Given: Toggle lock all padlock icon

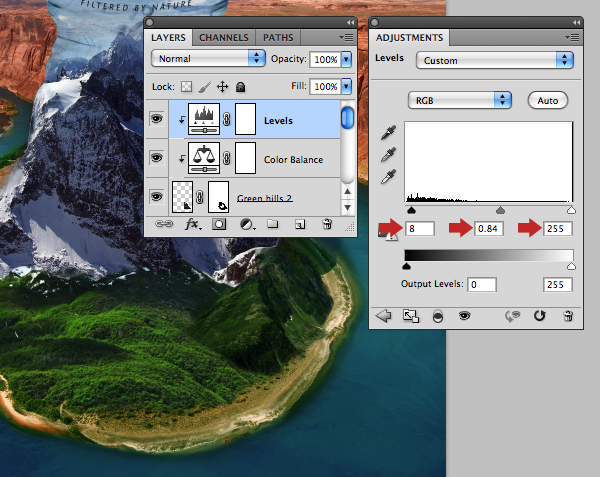Looking at the screenshot, I should pyautogui.click(x=240, y=87).
